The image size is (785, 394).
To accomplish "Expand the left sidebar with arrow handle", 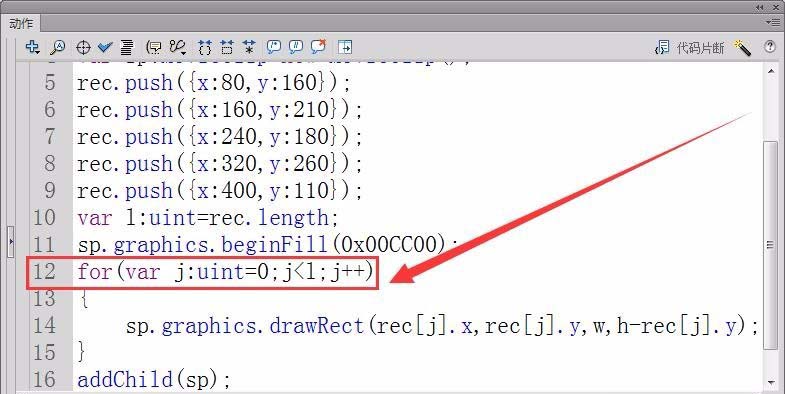I will coord(11,241).
